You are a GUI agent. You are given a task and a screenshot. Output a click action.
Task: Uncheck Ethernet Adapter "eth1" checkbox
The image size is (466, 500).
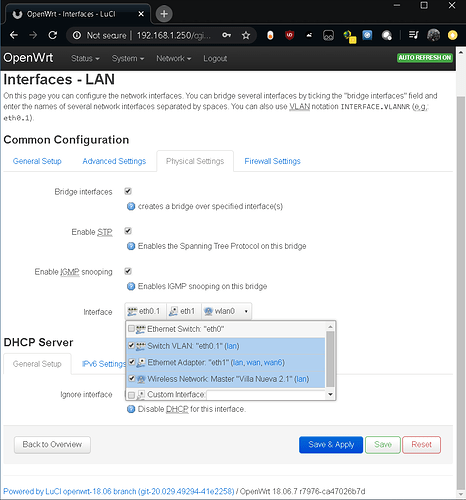[132, 362]
